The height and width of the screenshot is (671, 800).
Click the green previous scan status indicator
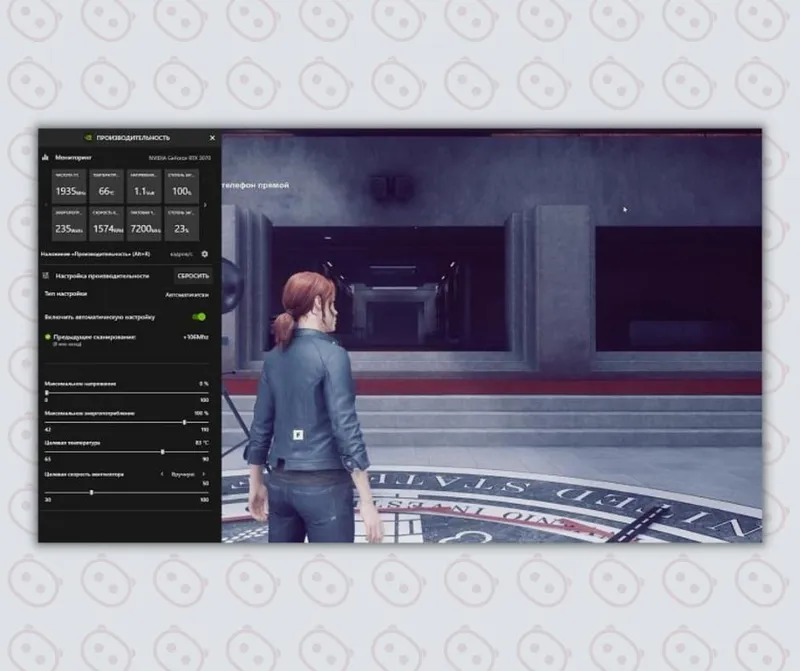pos(48,337)
